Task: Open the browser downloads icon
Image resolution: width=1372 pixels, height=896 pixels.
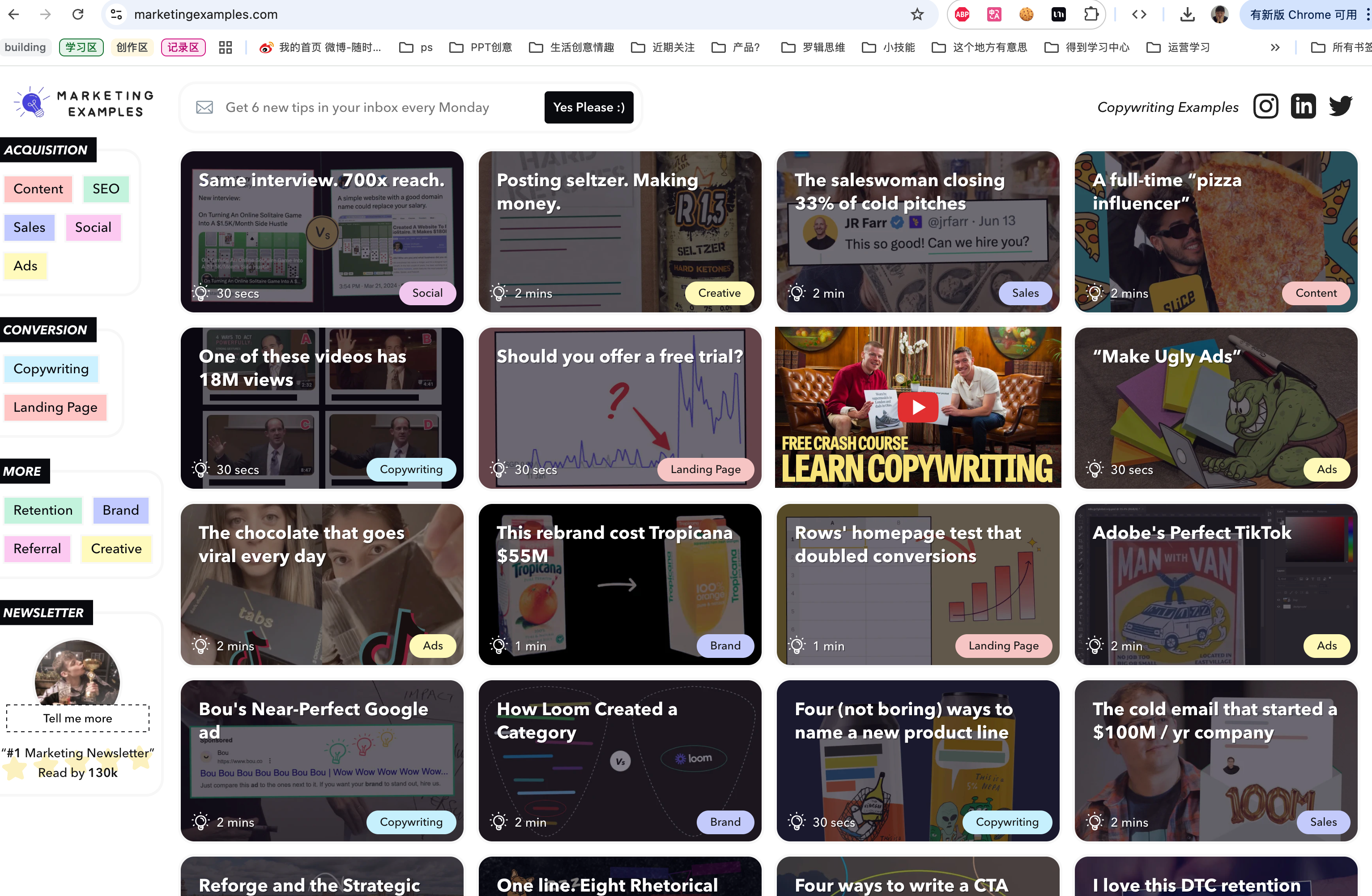Action: [x=1187, y=14]
